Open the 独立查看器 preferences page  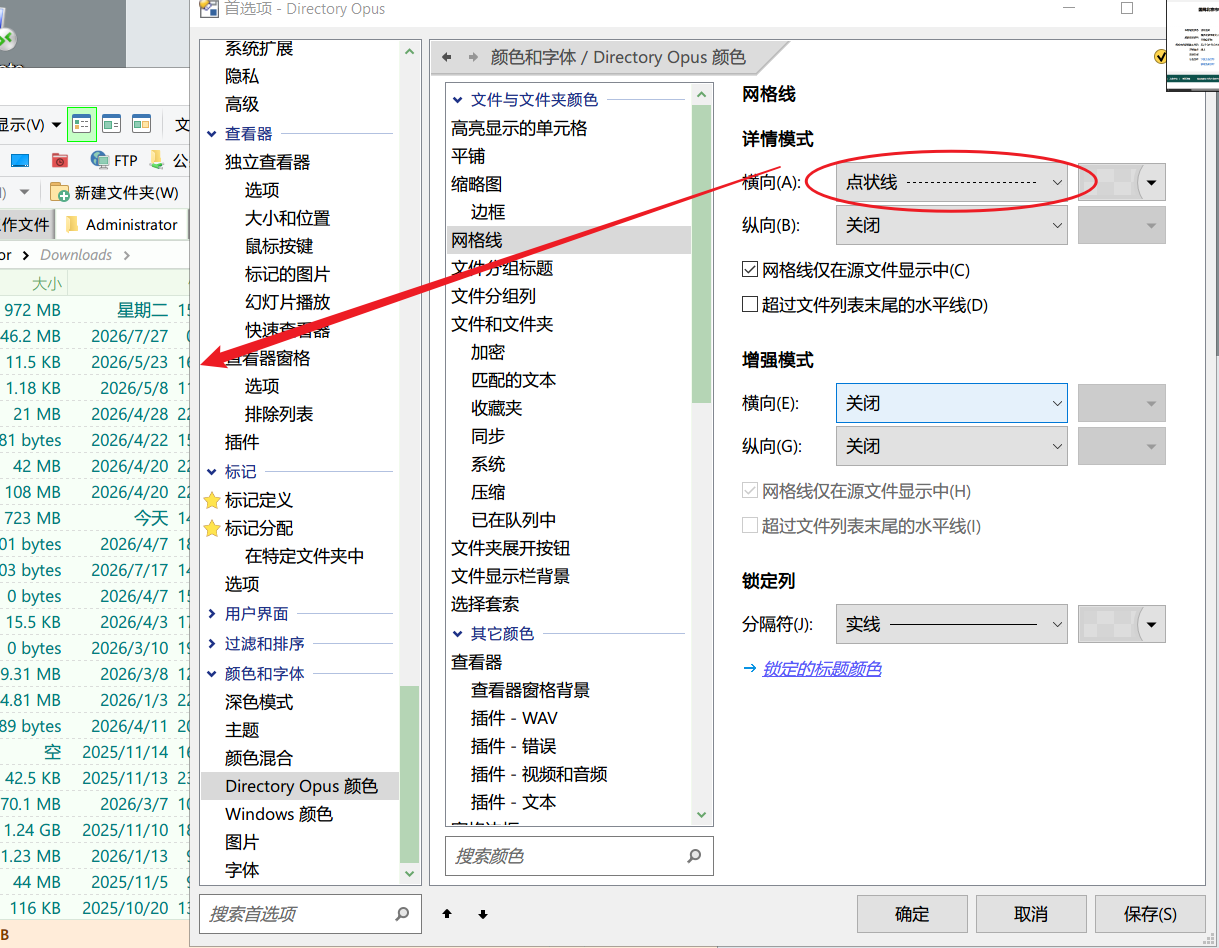pos(268,162)
